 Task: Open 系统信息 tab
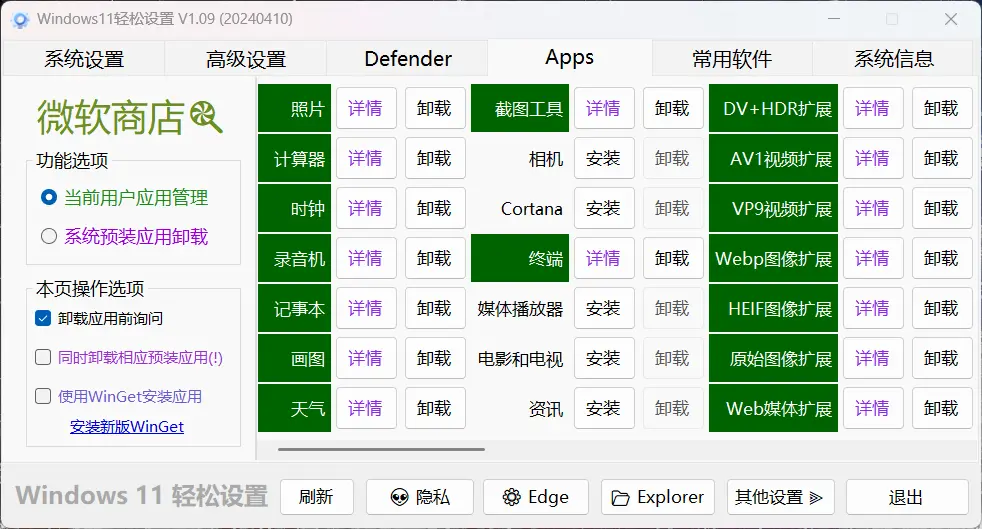[893, 59]
